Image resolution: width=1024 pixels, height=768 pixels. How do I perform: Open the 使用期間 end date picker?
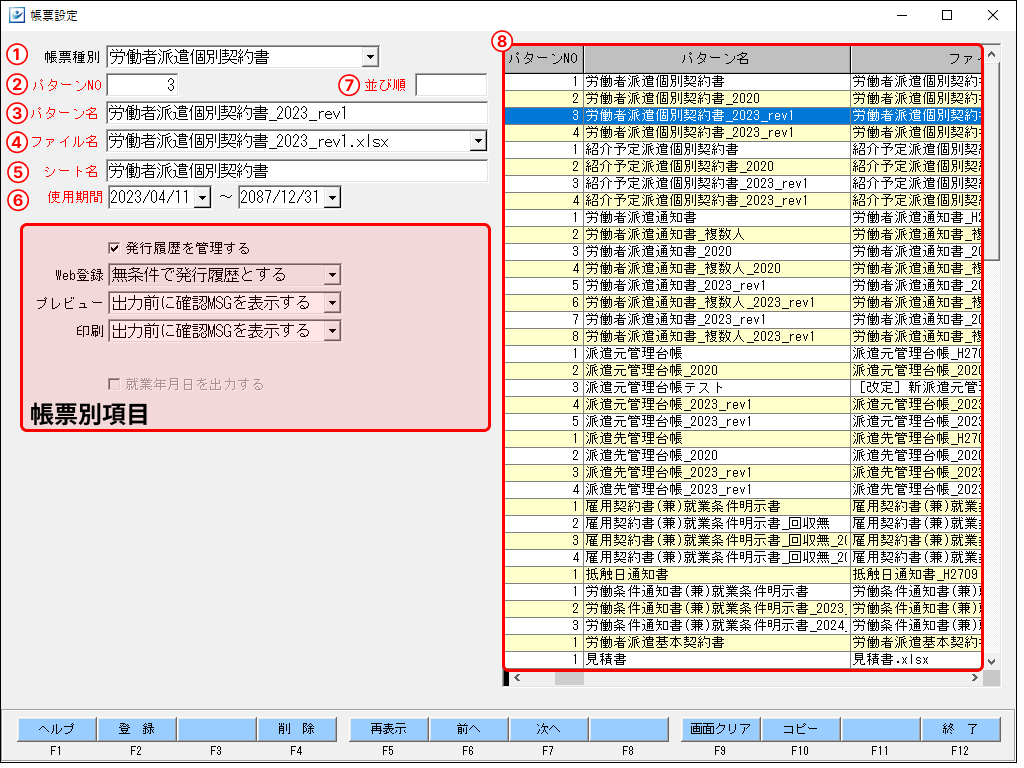pos(331,197)
